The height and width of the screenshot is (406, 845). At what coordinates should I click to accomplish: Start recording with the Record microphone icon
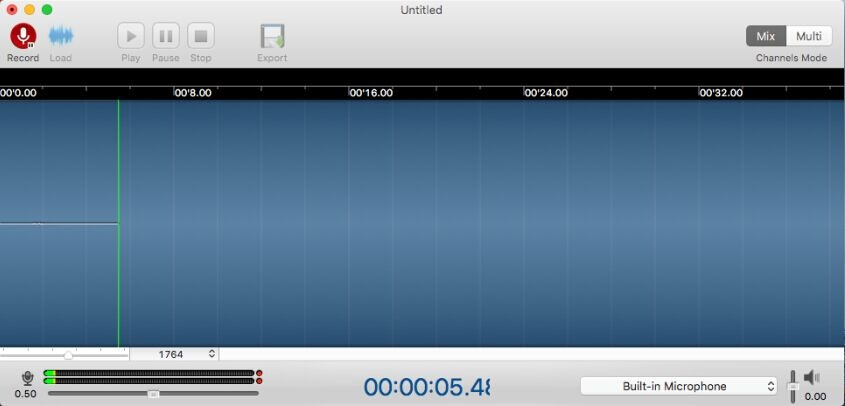tap(22, 36)
